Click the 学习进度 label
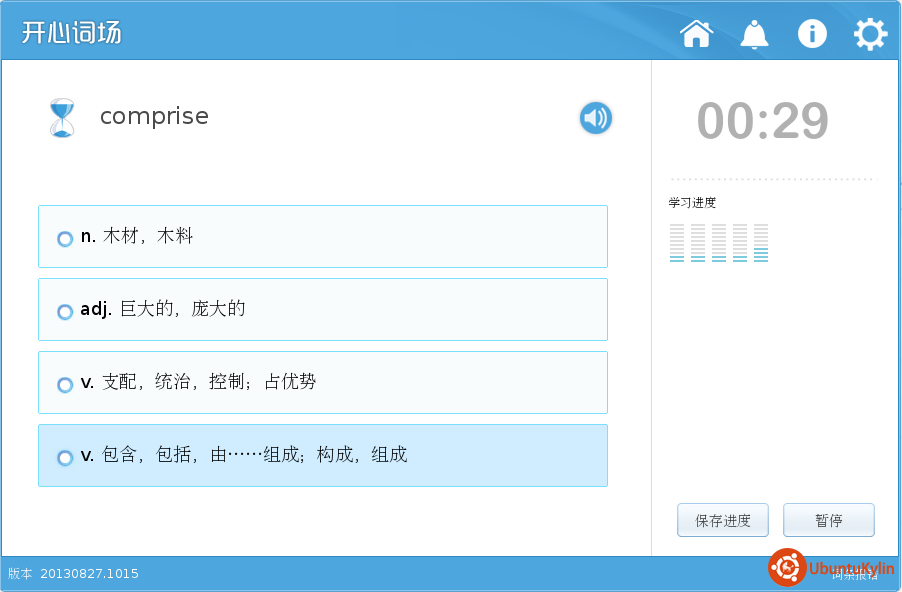 (x=692, y=203)
